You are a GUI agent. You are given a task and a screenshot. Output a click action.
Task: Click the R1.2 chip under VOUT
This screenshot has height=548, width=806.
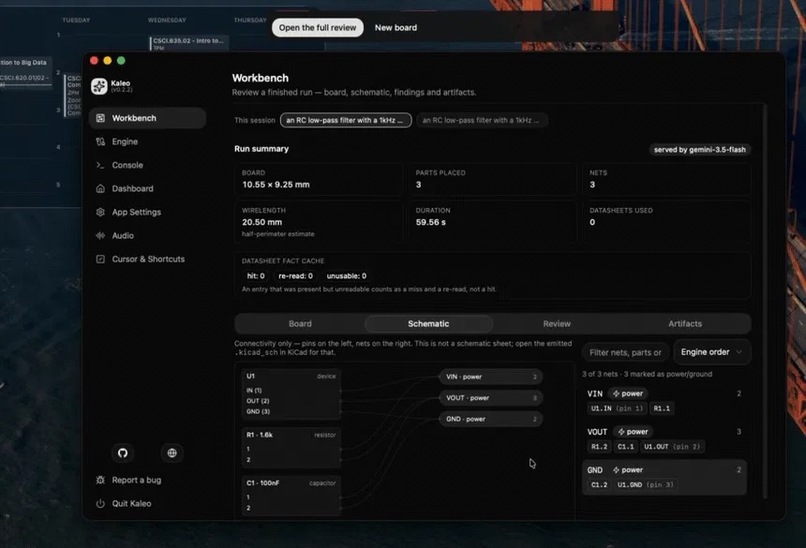pos(599,447)
